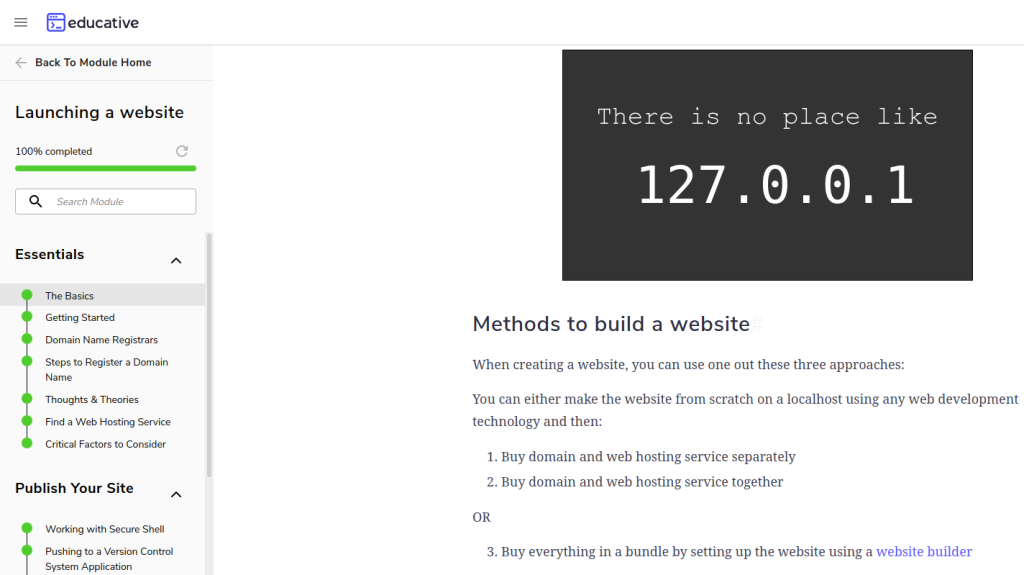The width and height of the screenshot is (1024, 575).
Task: Click the green dot beside Working with Secure Shell
Action: coord(27,528)
